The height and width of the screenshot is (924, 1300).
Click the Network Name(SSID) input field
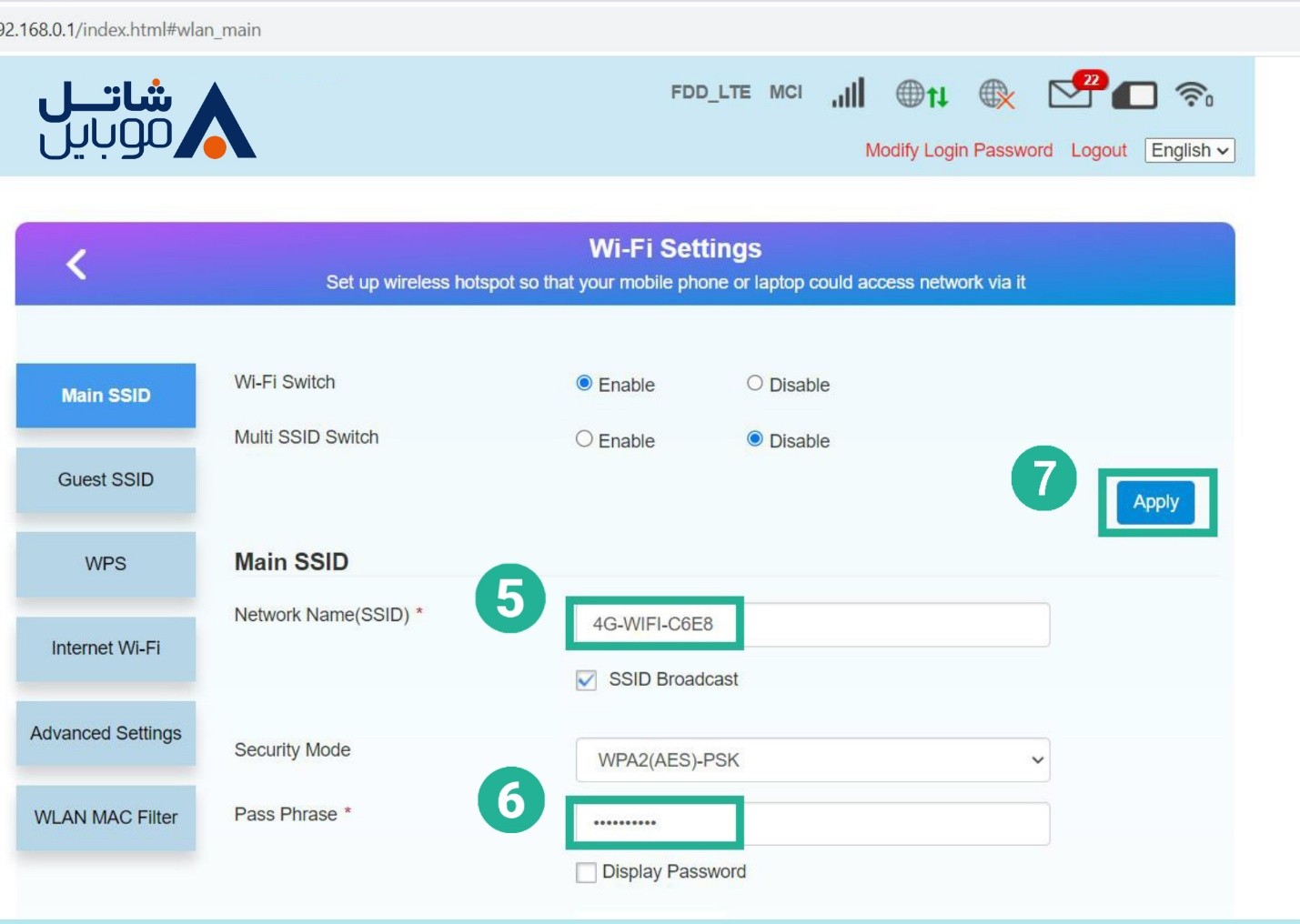point(812,625)
